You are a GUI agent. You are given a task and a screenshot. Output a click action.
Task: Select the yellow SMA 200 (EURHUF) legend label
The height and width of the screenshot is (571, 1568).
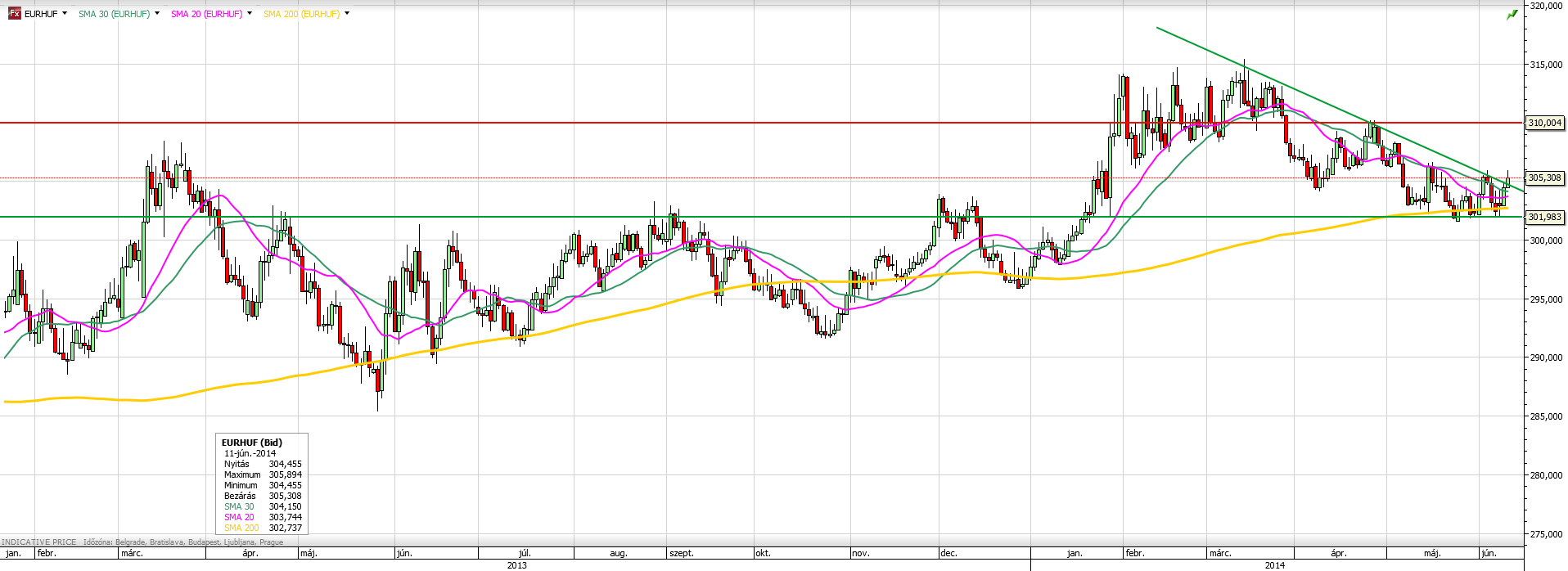(x=301, y=14)
